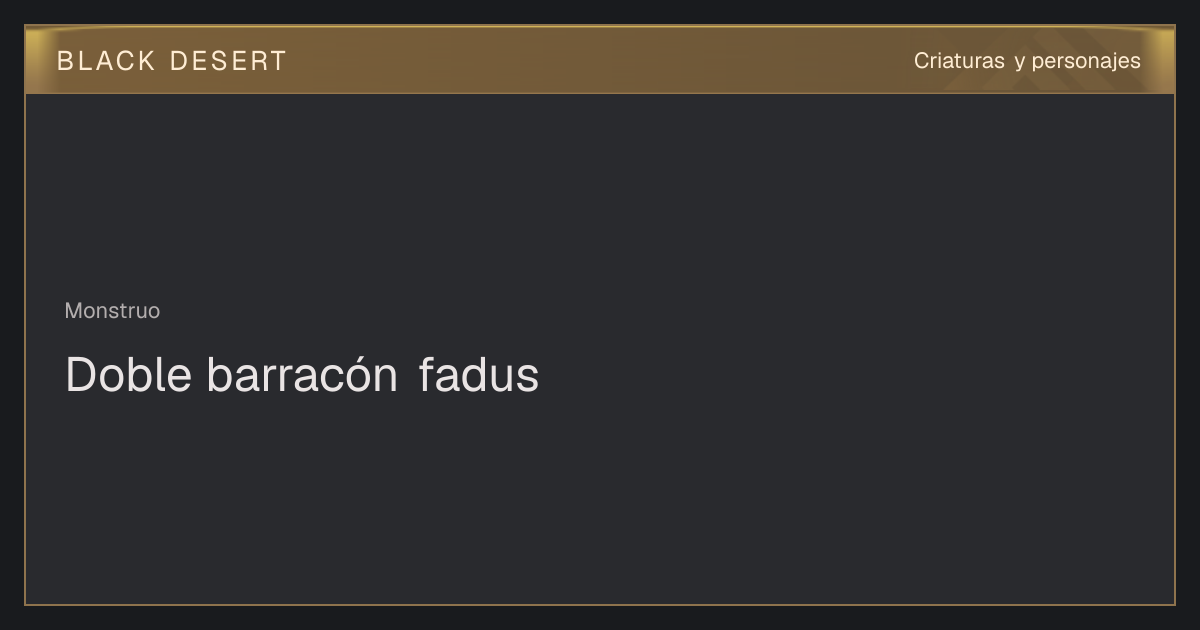Select the word barracón in the title

[302, 375]
